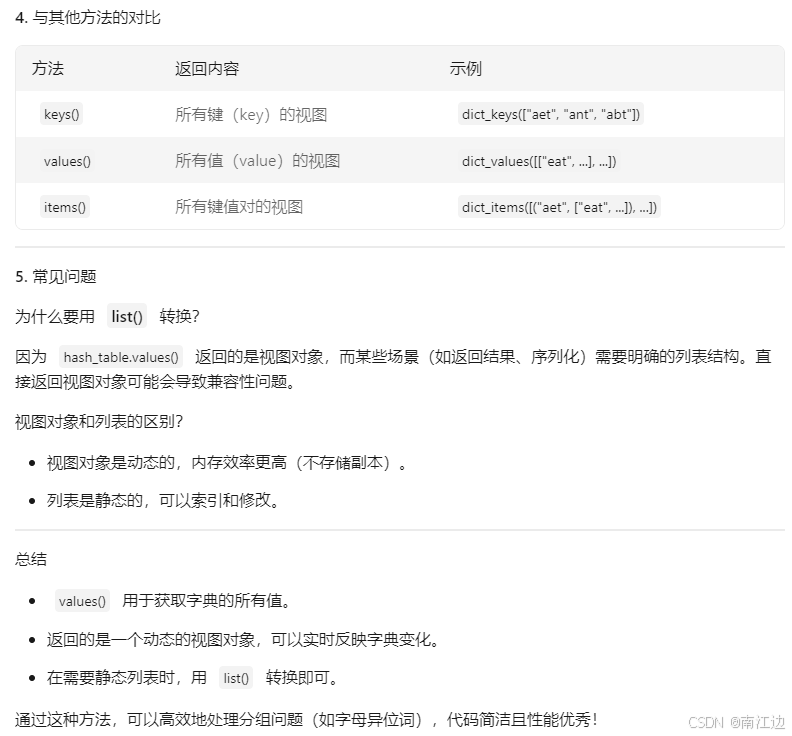Select the items() code cell

pos(65,207)
